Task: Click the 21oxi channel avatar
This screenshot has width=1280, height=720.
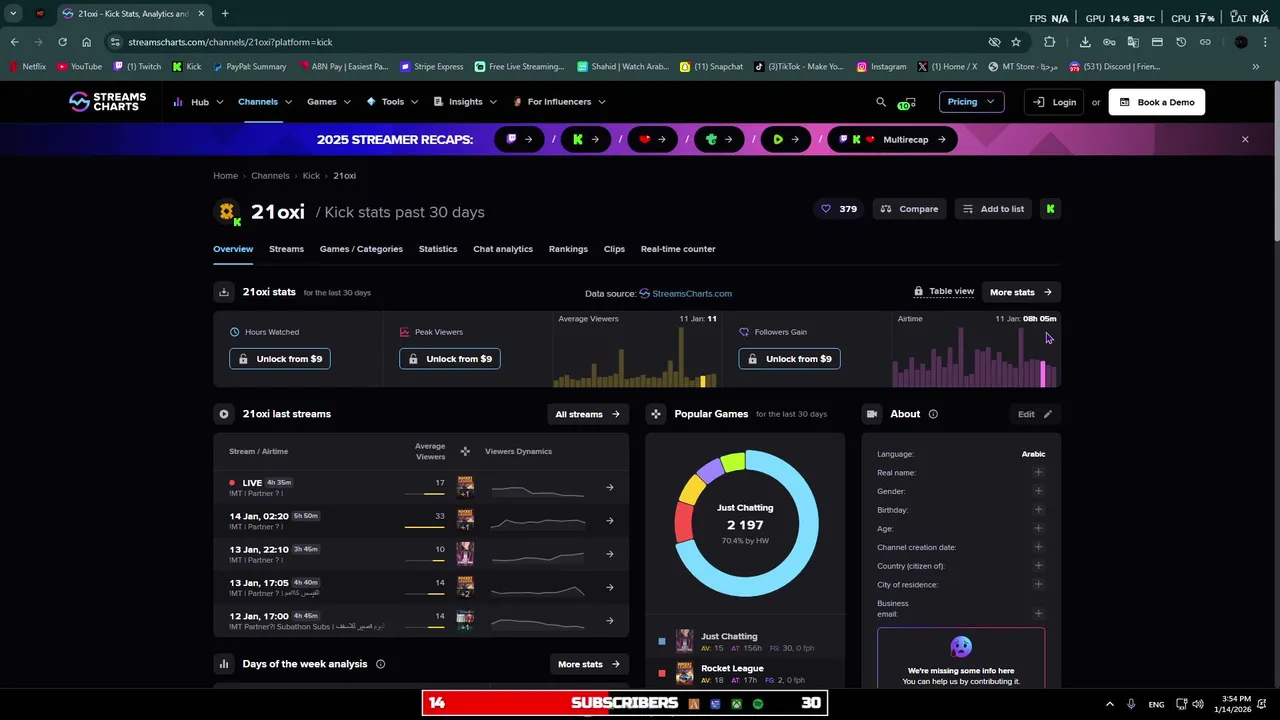Action: click(229, 212)
